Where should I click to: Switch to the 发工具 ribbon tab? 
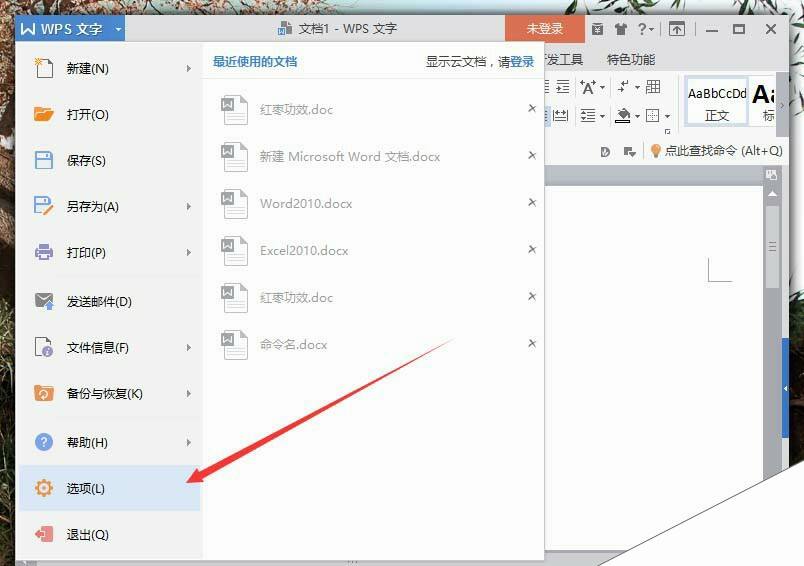564,60
